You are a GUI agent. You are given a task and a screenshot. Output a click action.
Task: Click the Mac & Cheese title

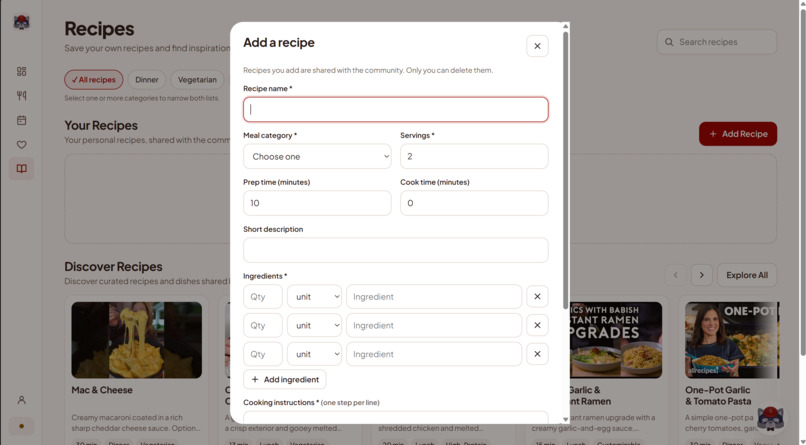102,390
